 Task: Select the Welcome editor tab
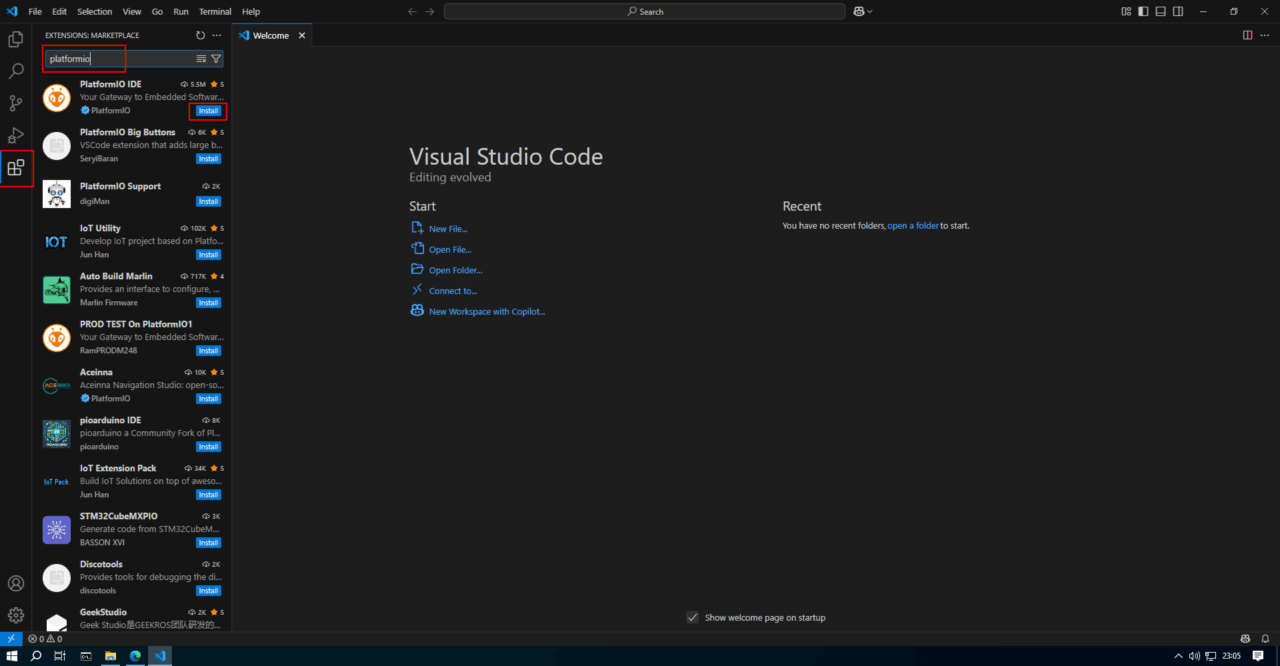(x=271, y=35)
